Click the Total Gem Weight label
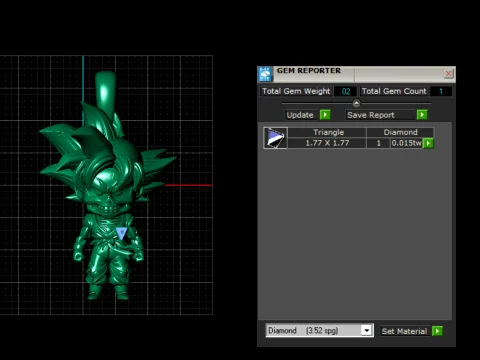Viewport: 480px width, 360px height. 296,91
